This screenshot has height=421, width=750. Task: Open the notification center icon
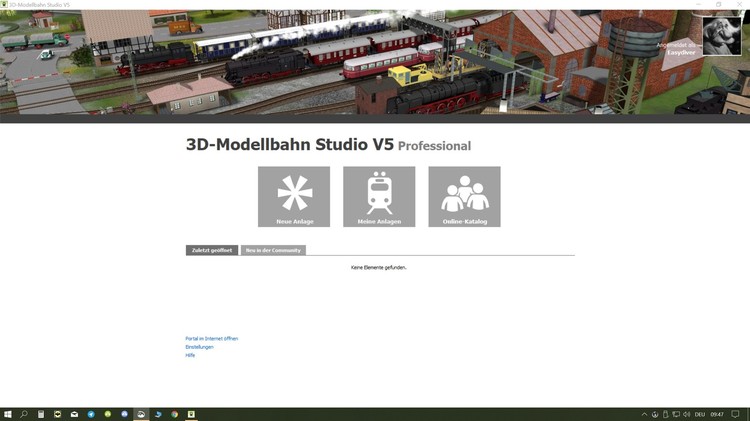click(735, 414)
